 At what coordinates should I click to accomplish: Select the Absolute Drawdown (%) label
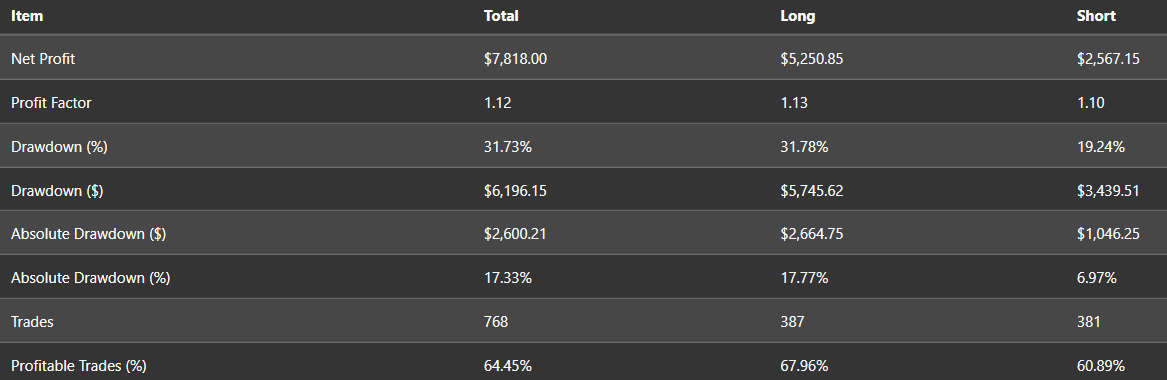(x=91, y=278)
